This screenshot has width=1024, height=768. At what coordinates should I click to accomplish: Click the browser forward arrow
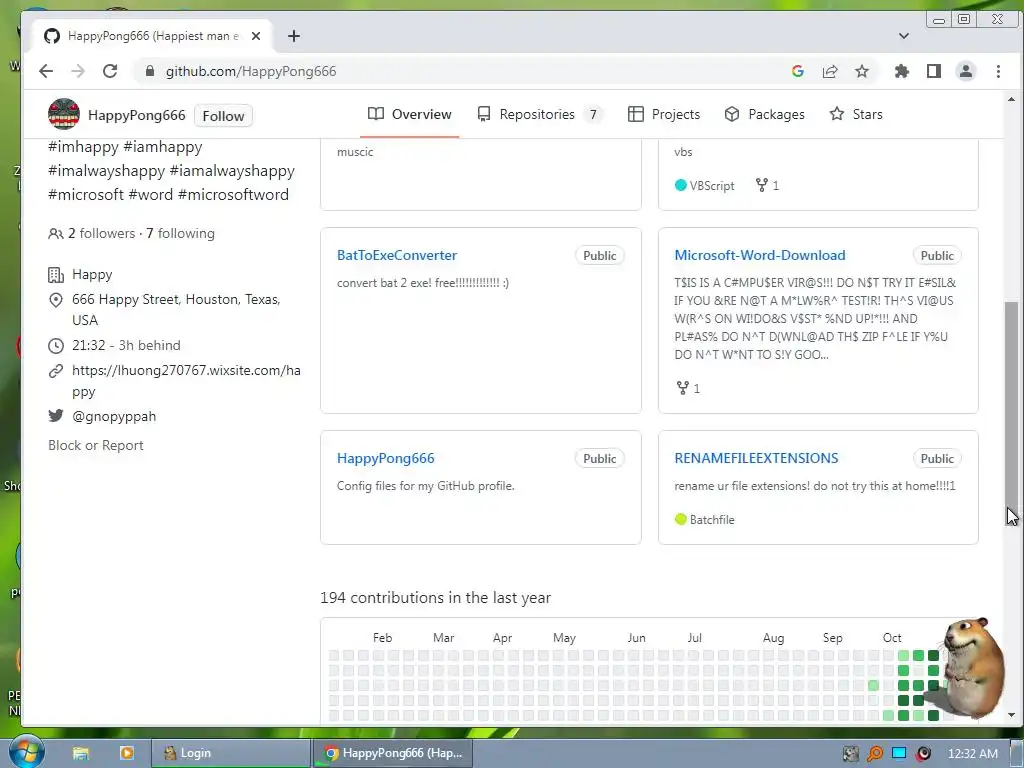point(78,71)
